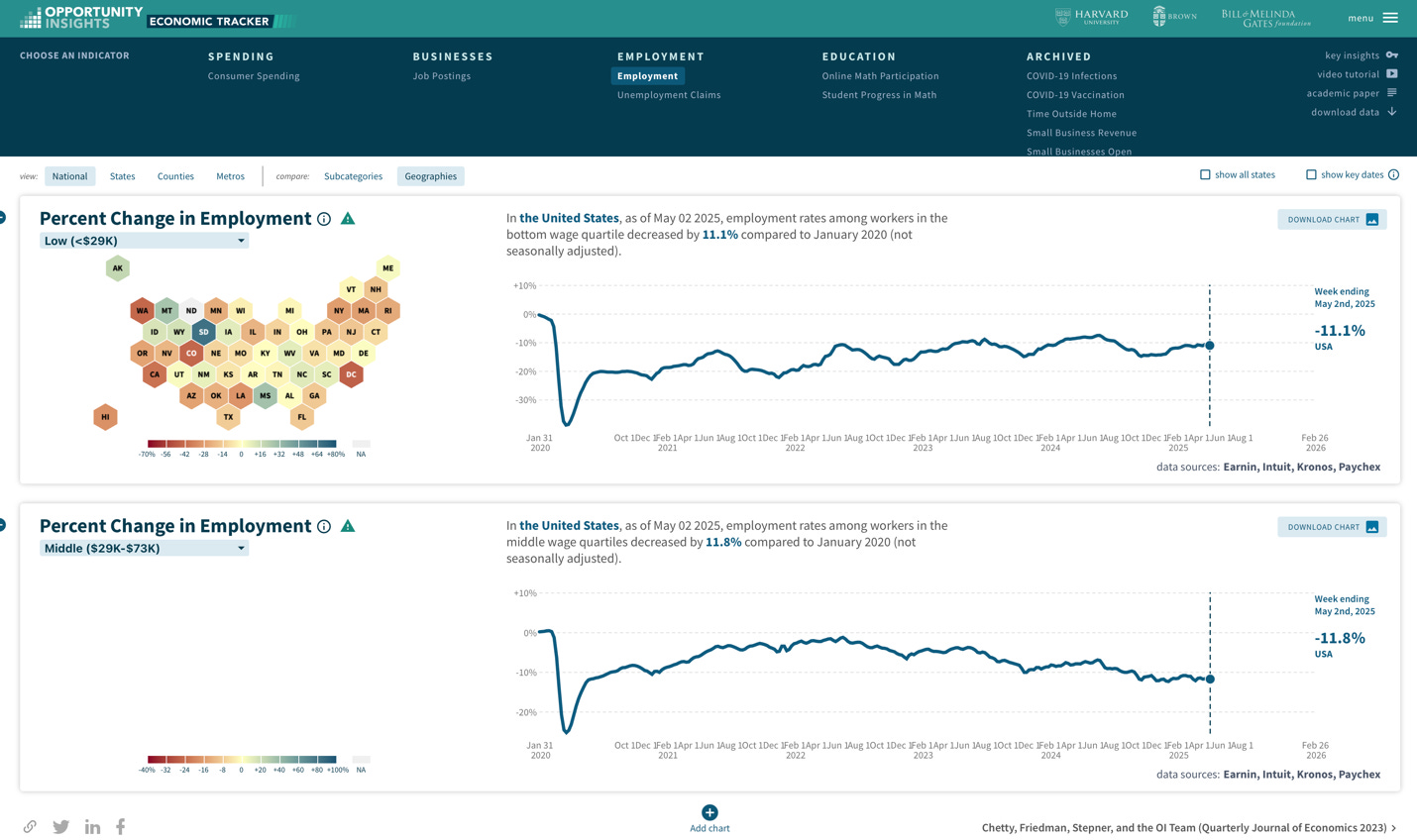1417x840 pixels.
Task: Open Middle ($29K-$73K) wage dropdown
Action: tap(144, 548)
